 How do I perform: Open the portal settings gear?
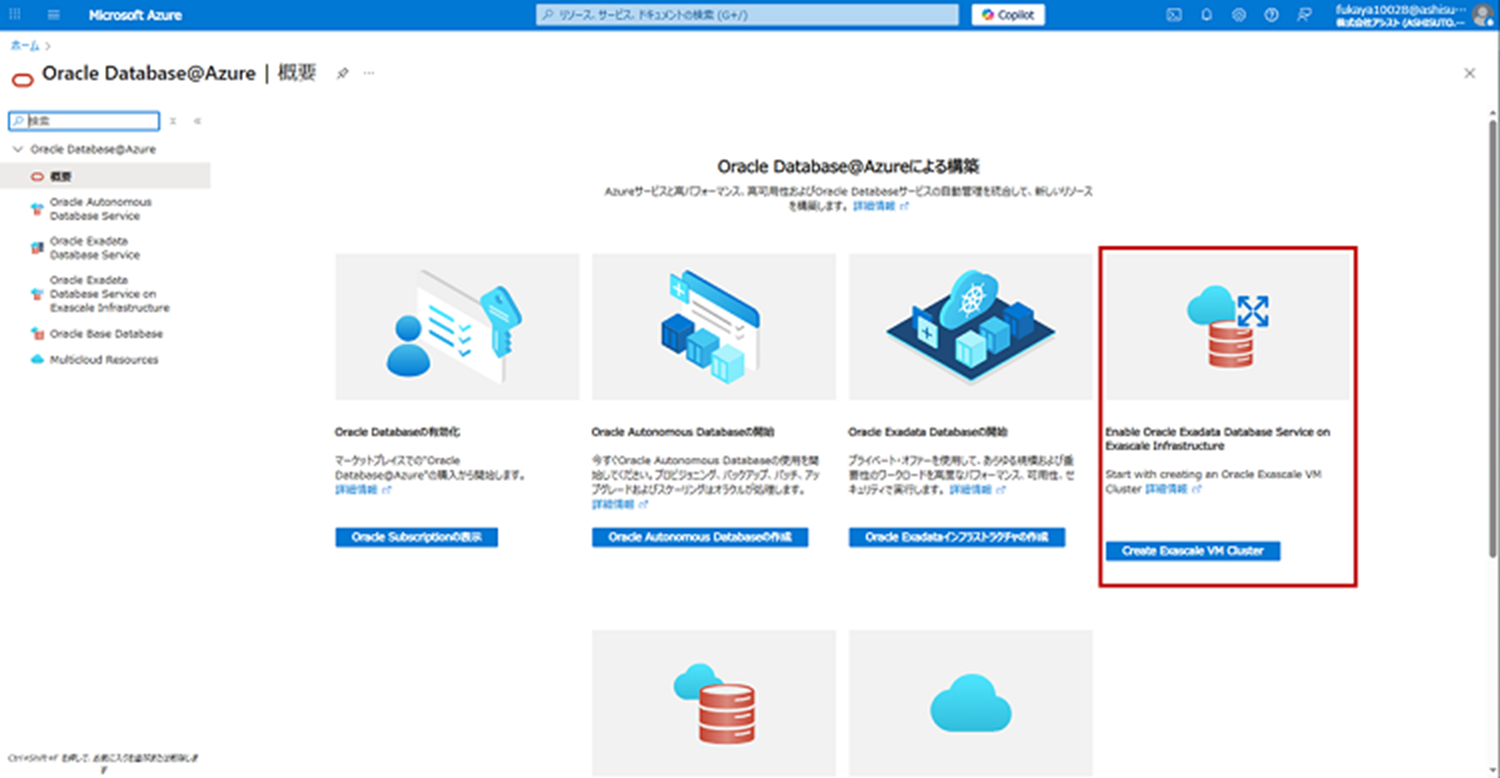tap(1238, 15)
